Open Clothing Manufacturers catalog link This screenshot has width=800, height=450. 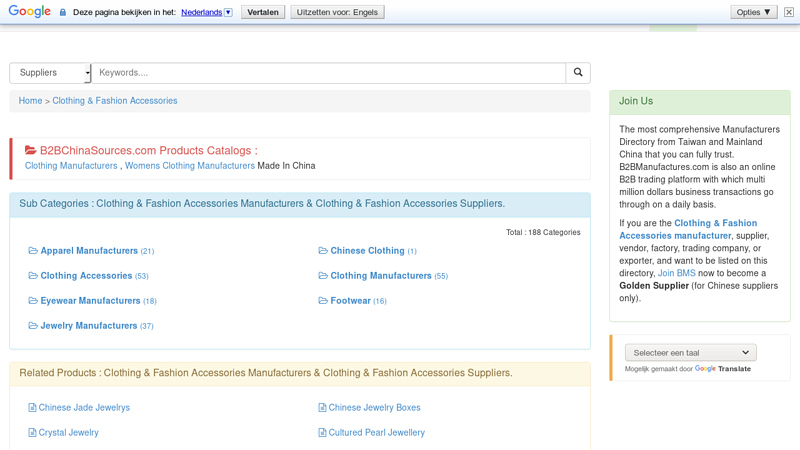tap(71, 165)
